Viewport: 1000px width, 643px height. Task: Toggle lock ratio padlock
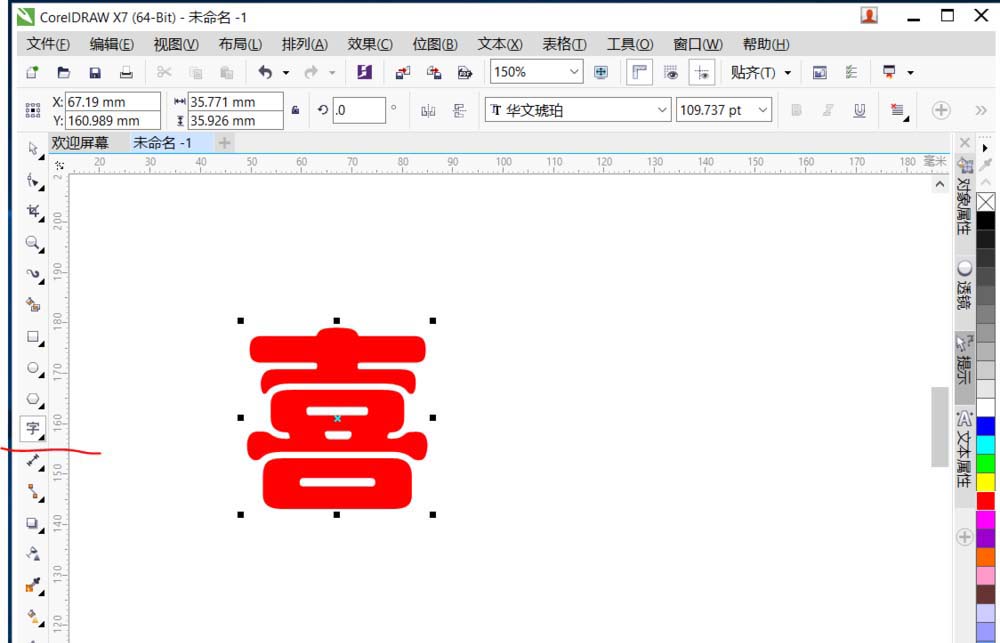295,110
